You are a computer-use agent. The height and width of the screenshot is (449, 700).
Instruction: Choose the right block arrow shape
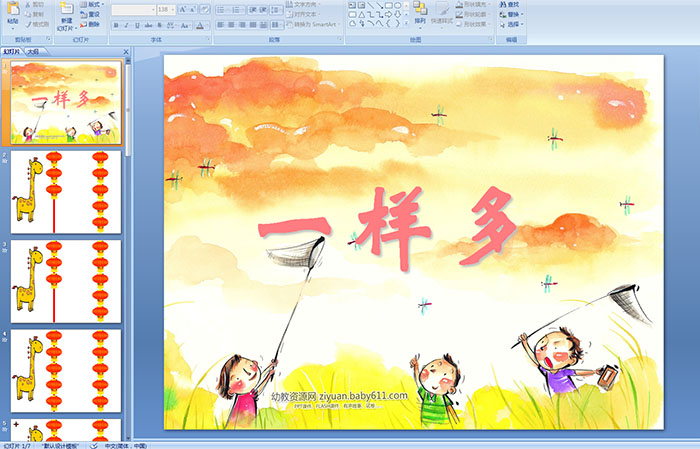point(388,15)
